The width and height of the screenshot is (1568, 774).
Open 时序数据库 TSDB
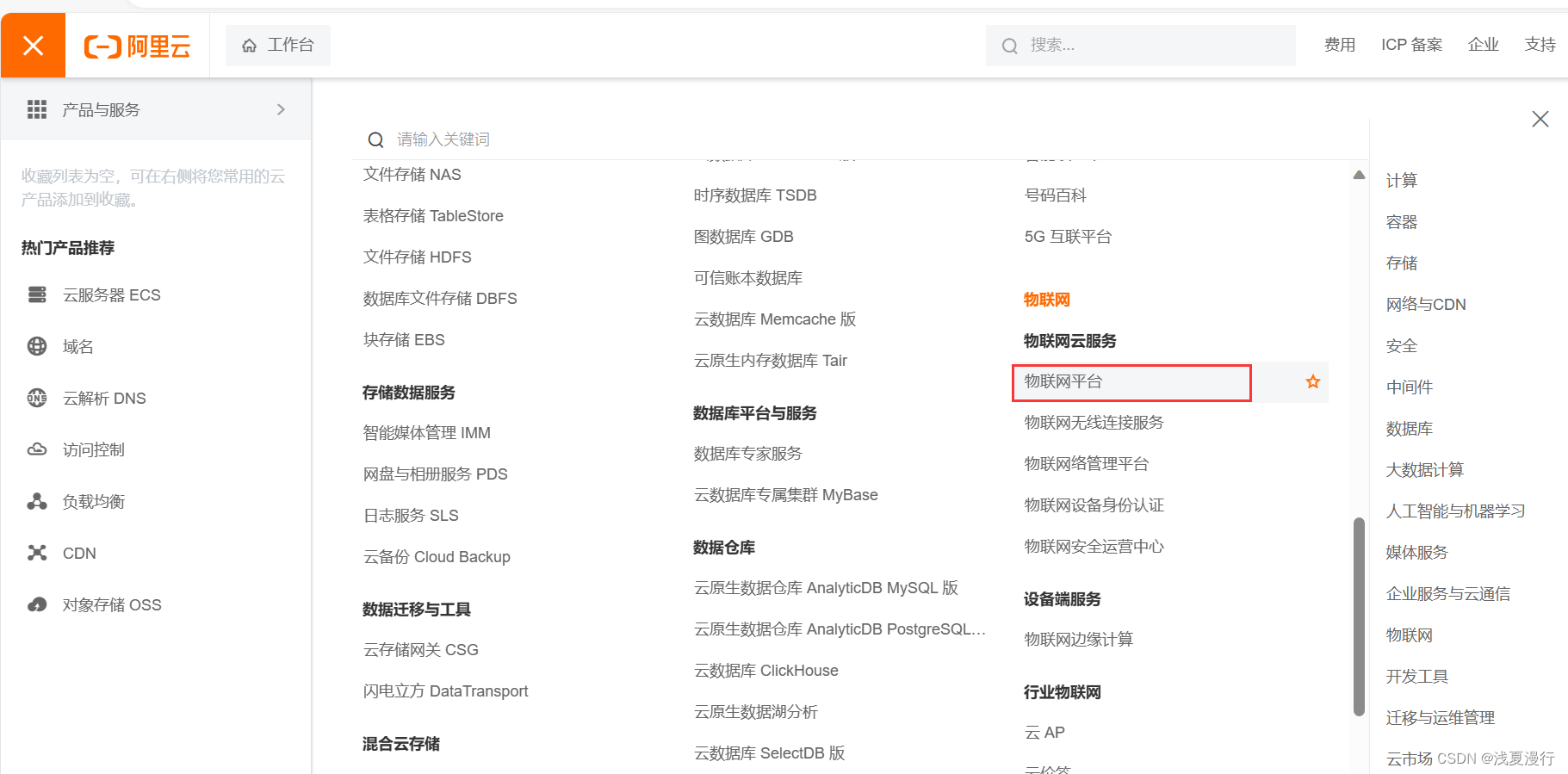[x=755, y=195]
